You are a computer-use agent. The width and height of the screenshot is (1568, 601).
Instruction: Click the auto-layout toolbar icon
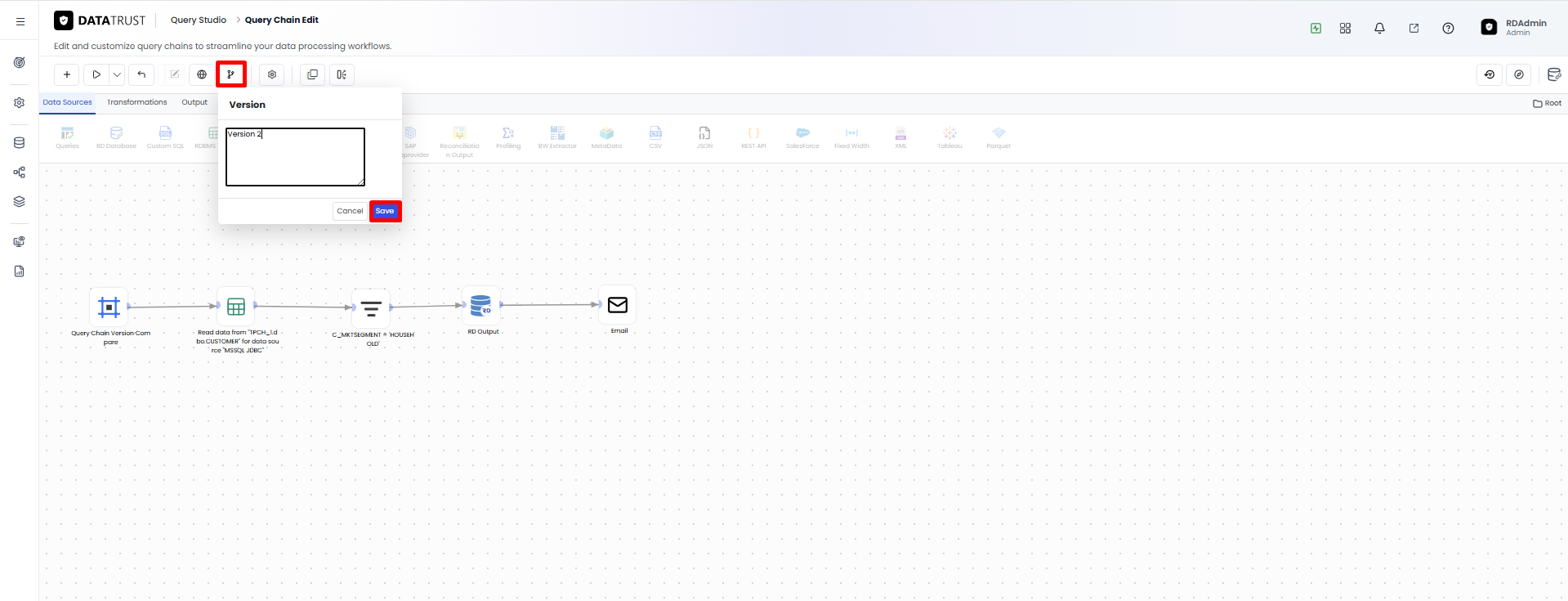pyautogui.click(x=342, y=74)
